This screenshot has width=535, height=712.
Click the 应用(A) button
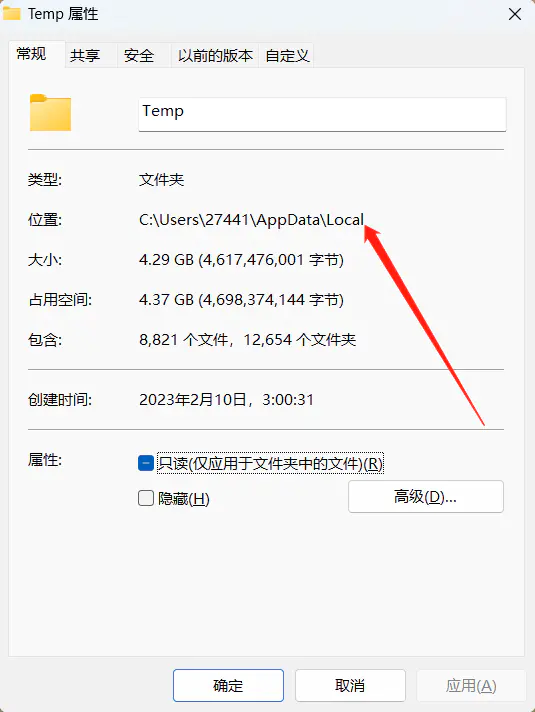(x=471, y=685)
